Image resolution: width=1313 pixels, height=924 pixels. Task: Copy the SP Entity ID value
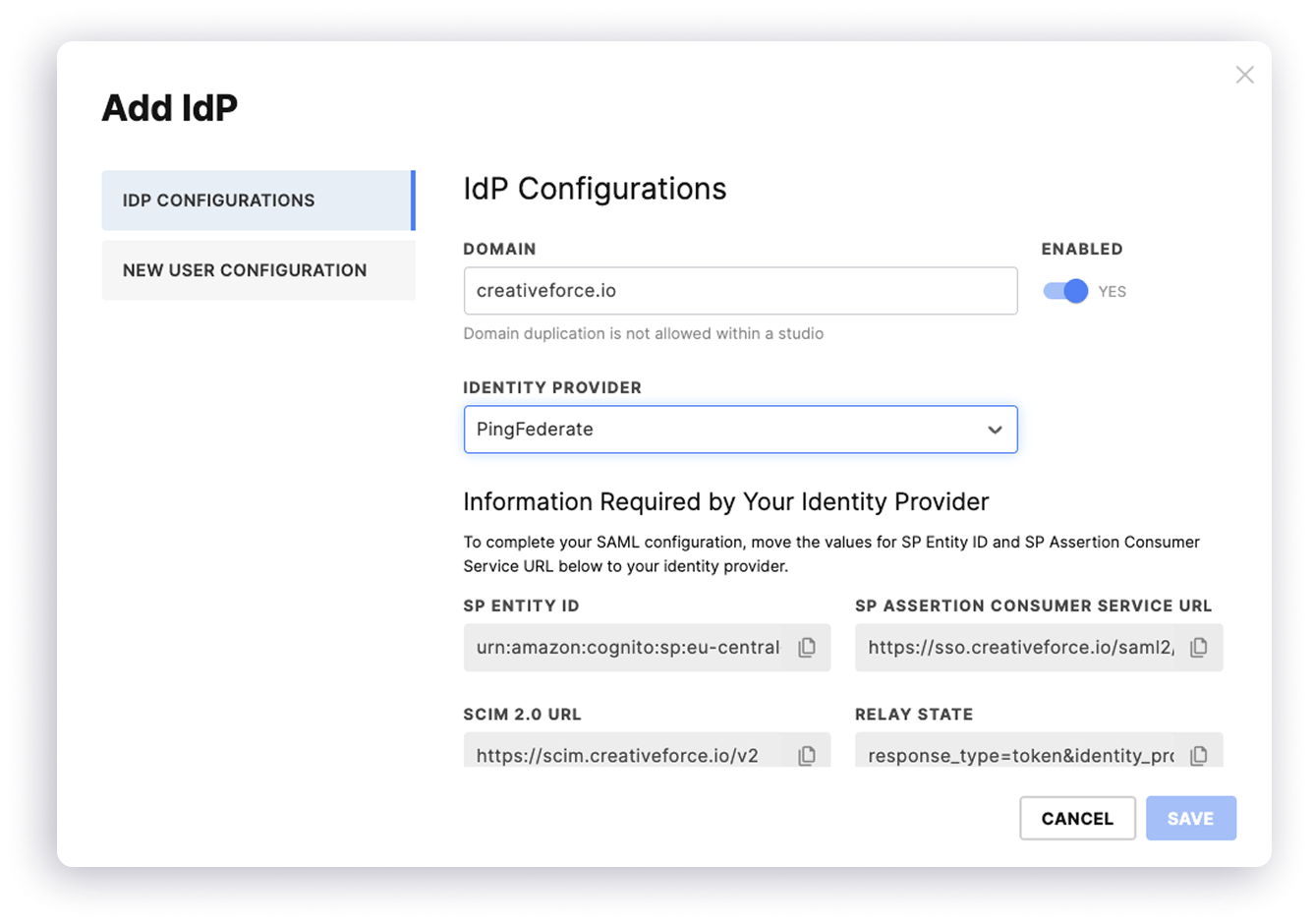pyautogui.click(x=807, y=648)
